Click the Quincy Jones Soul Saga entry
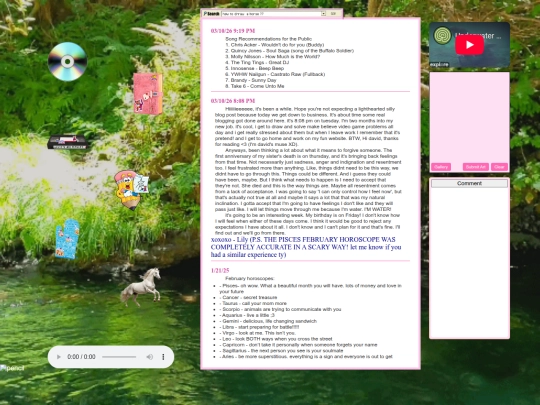Image resolution: width=540 pixels, height=405 pixels. click(x=289, y=51)
